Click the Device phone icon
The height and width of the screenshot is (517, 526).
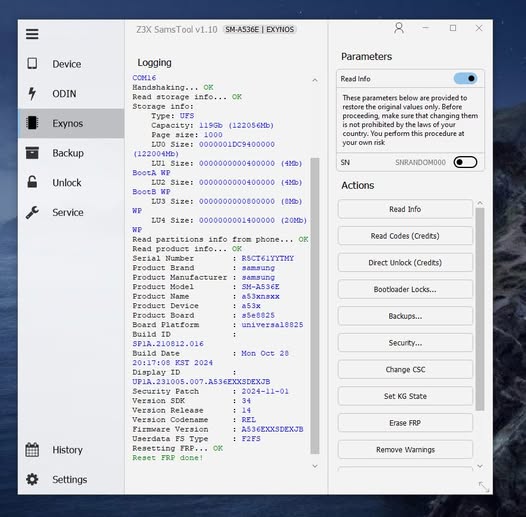32,63
